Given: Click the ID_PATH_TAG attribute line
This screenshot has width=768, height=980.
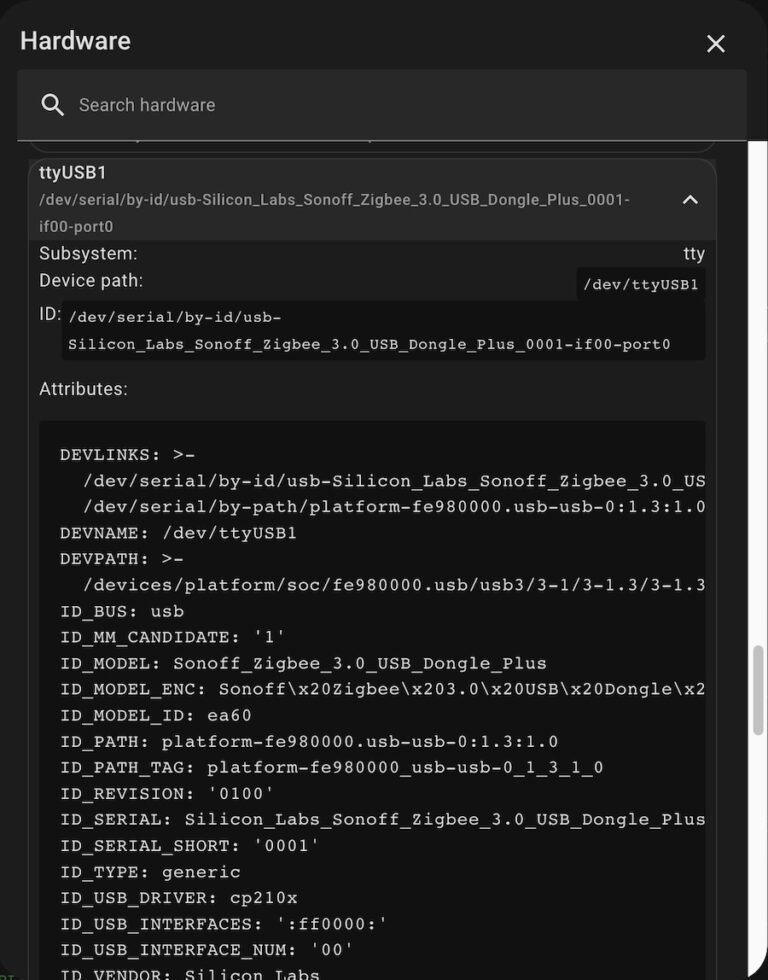Looking at the screenshot, I should 331,767.
